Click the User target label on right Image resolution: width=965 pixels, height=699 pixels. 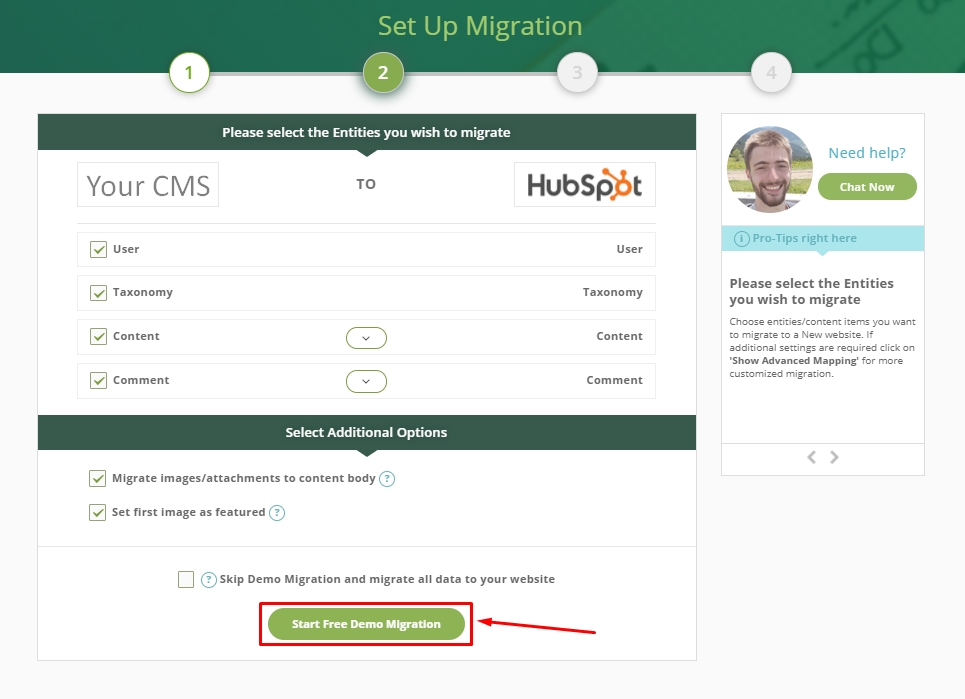click(x=630, y=249)
